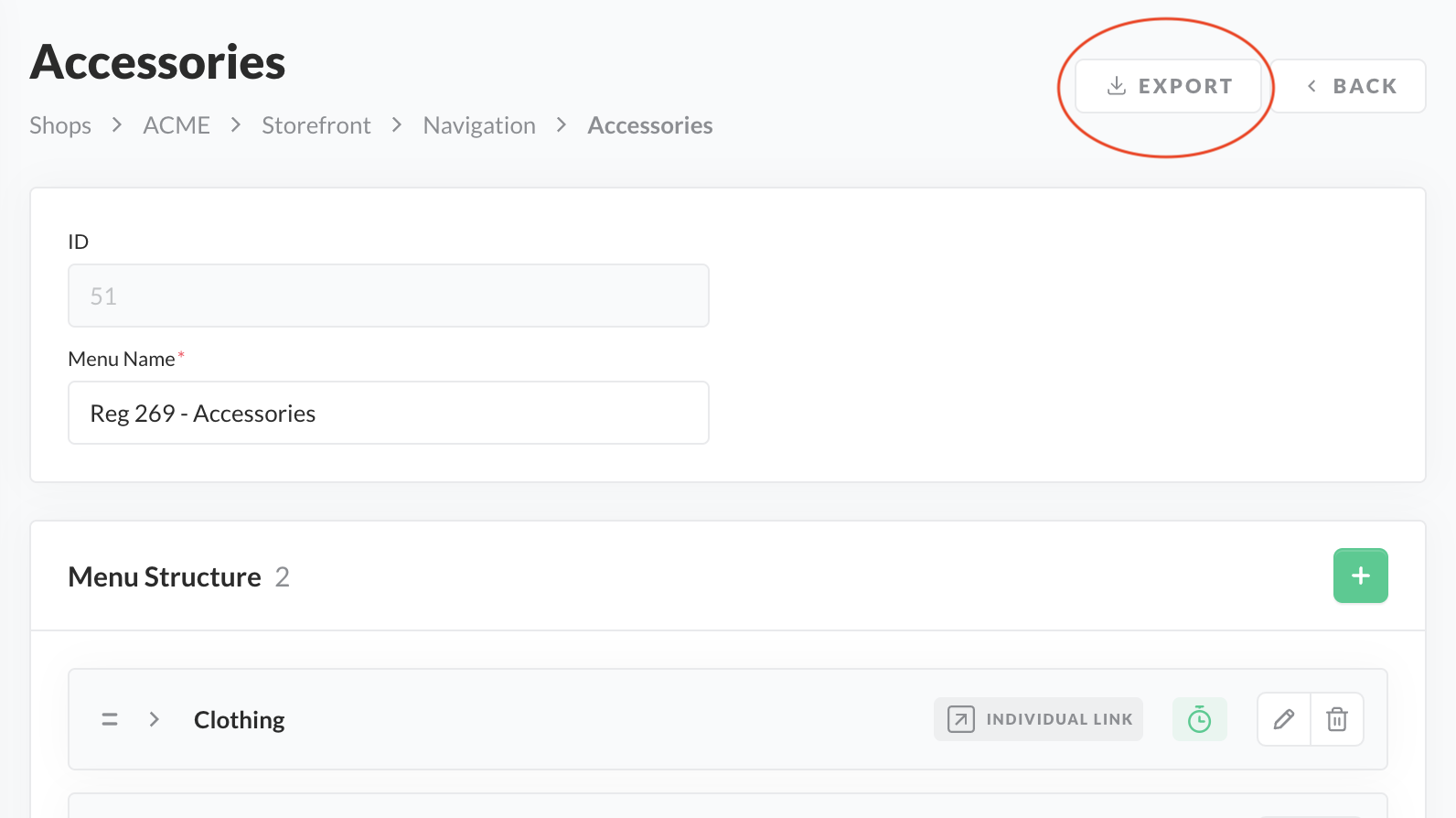Image resolution: width=1456 pixels, height=818 pixels.
Task: Navigate to Shops breadcrumb
Action: (x=60, y=125)
